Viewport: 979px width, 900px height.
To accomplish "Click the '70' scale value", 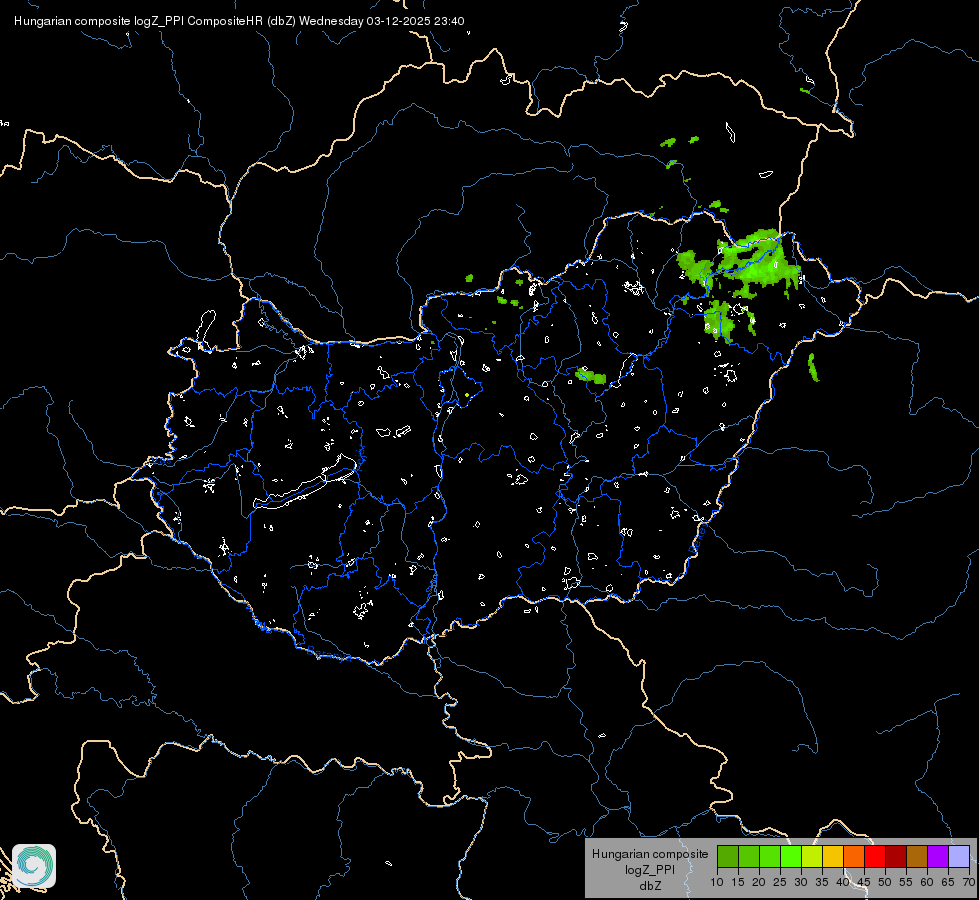I will (968, 883).
